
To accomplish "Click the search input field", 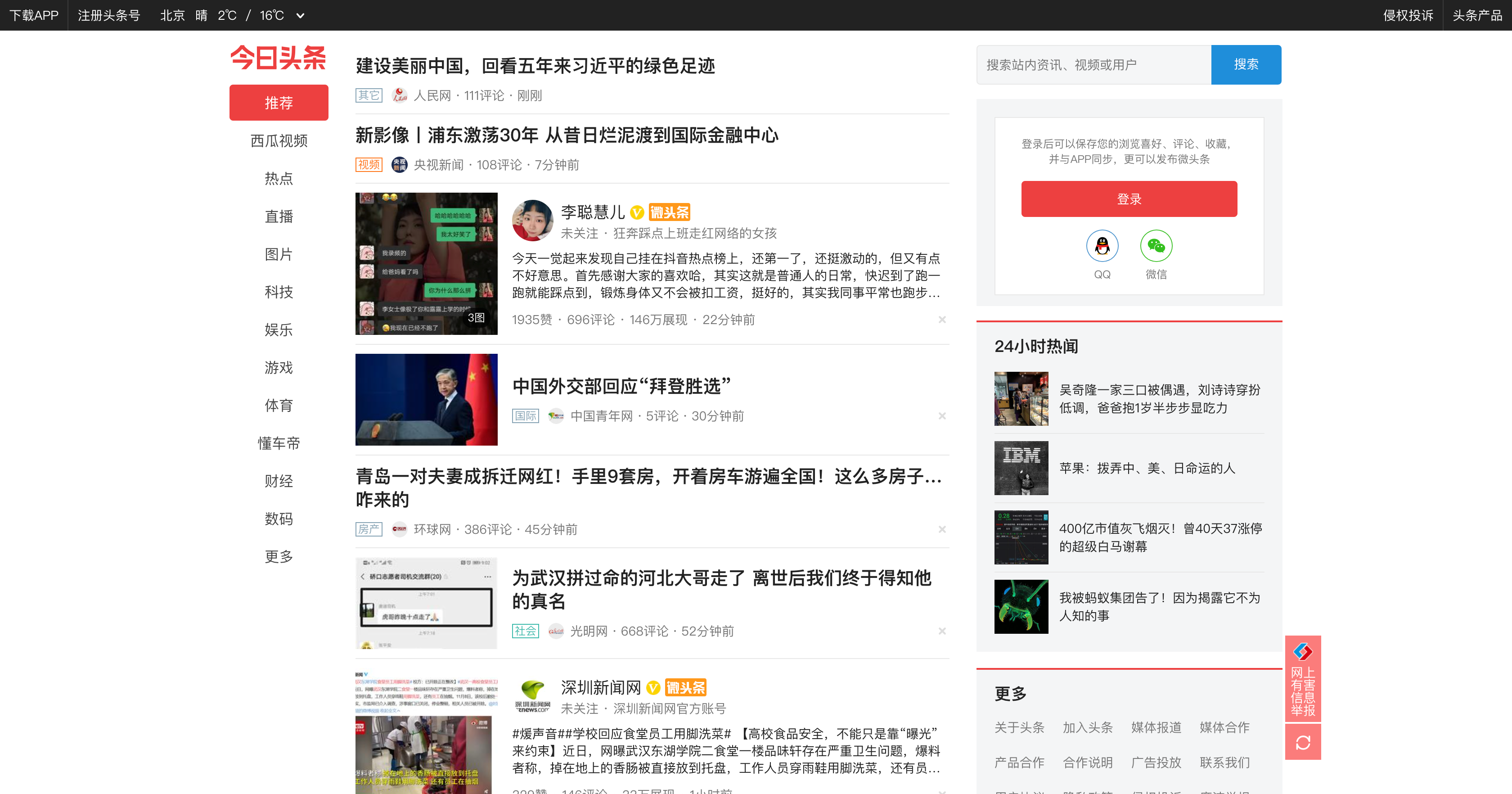I will 1093,65.
